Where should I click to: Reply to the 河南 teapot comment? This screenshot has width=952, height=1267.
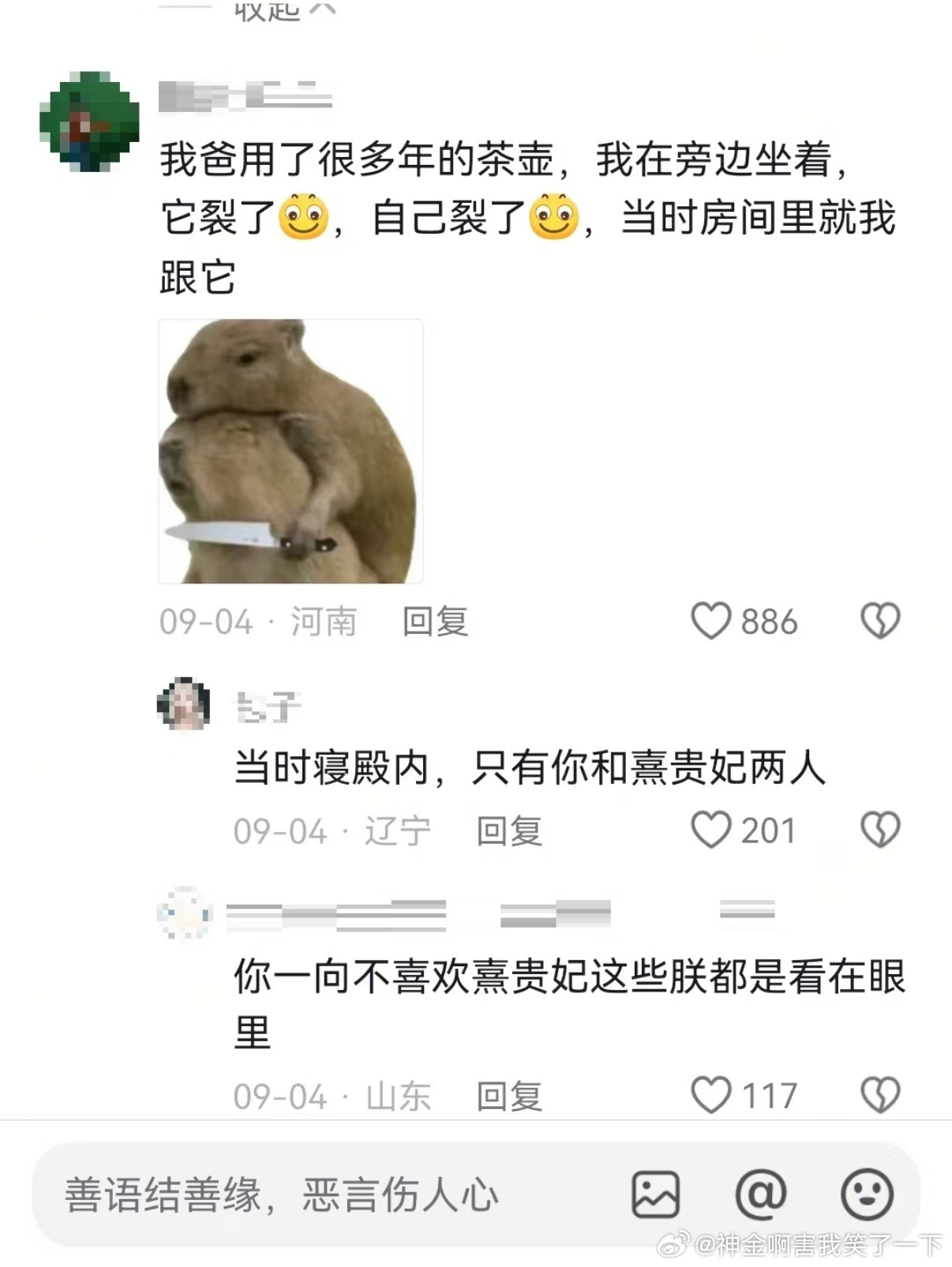435,622
